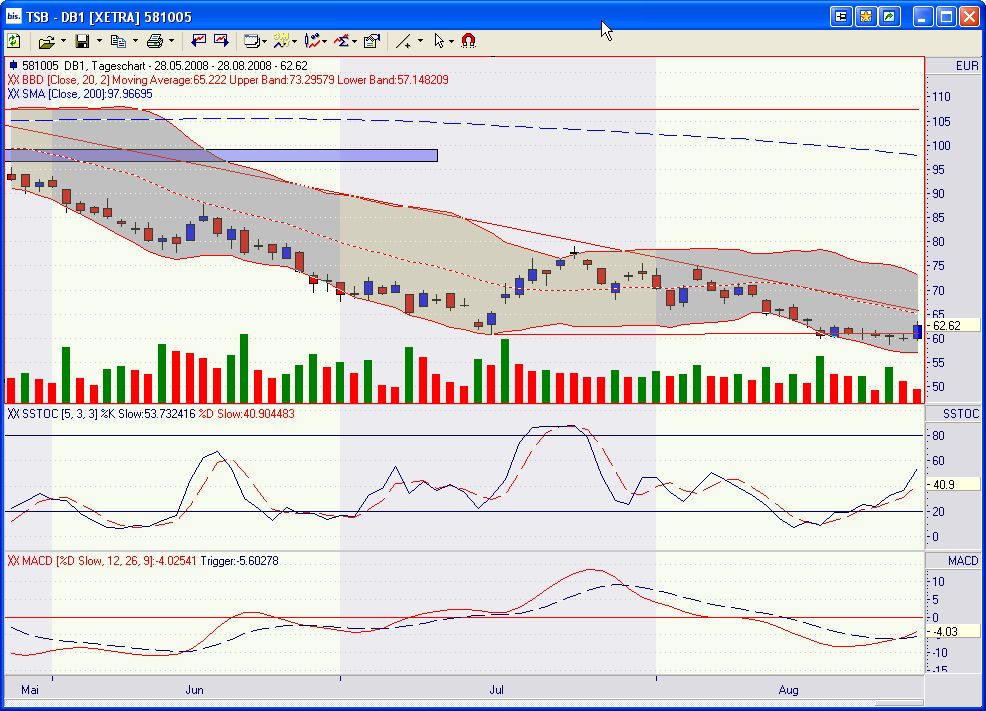Click the SMA [Close, 200] indicator label
Image resolution: width=986 pixels, height=711 pixels.
coord(80,94)
